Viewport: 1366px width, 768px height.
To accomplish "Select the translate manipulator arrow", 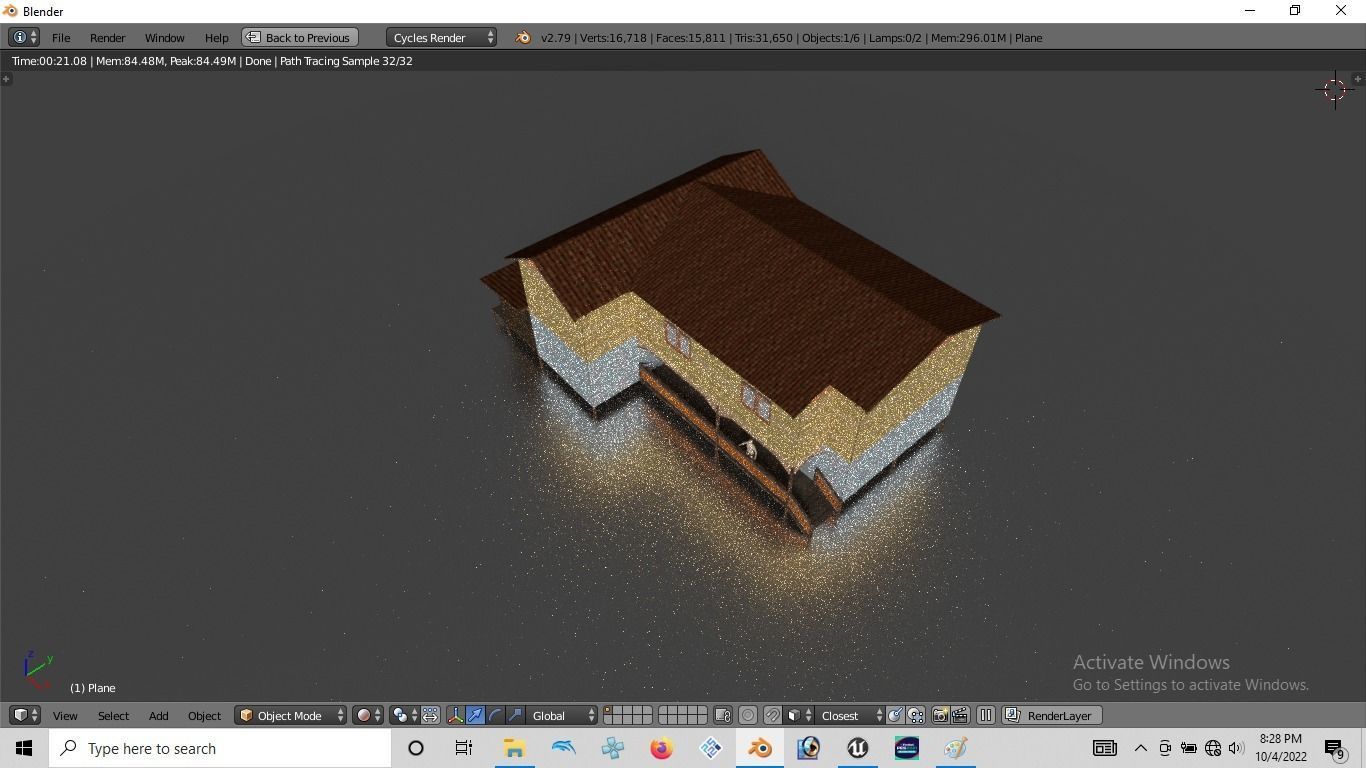I will pos(475,715).
